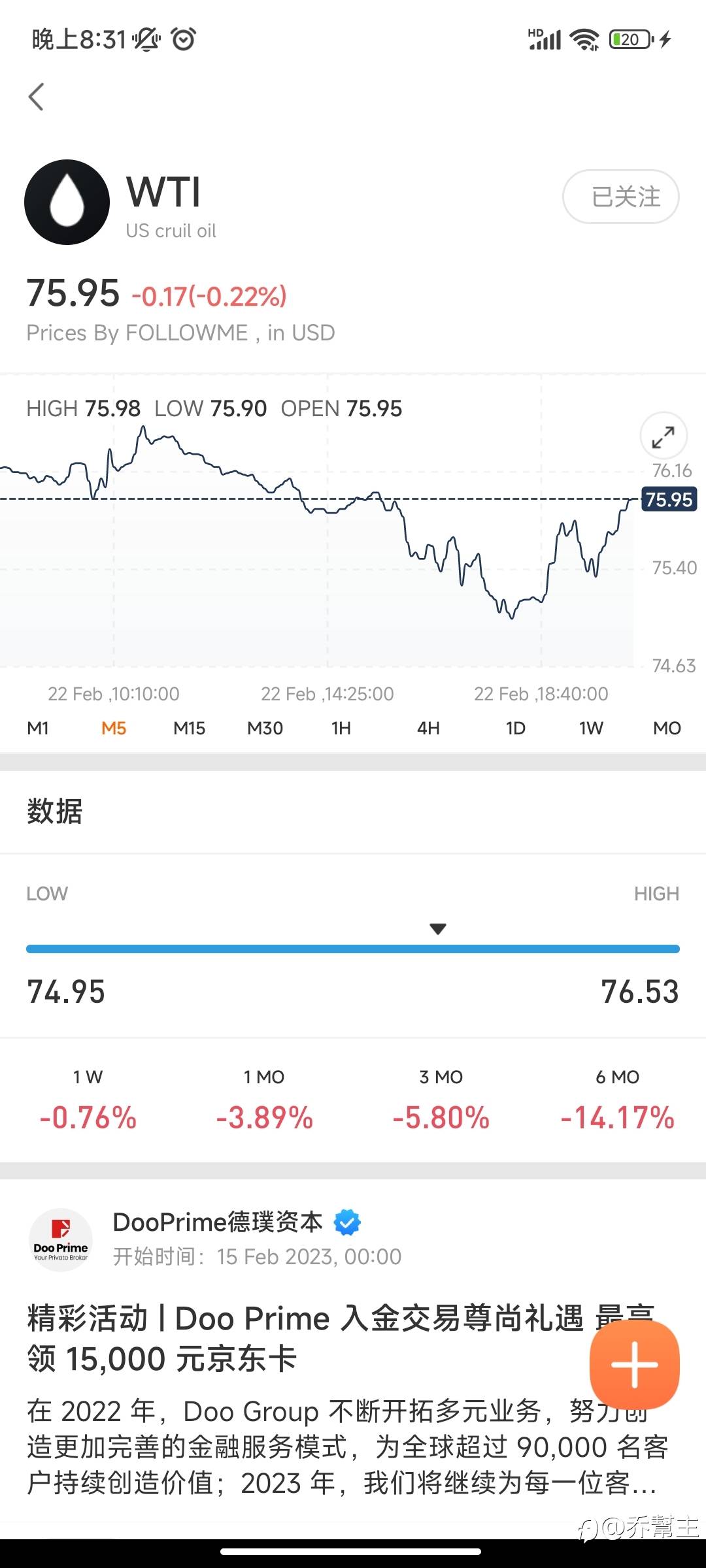
Task: Tap the WTI oil drop logo
Action: pos(67,203)
